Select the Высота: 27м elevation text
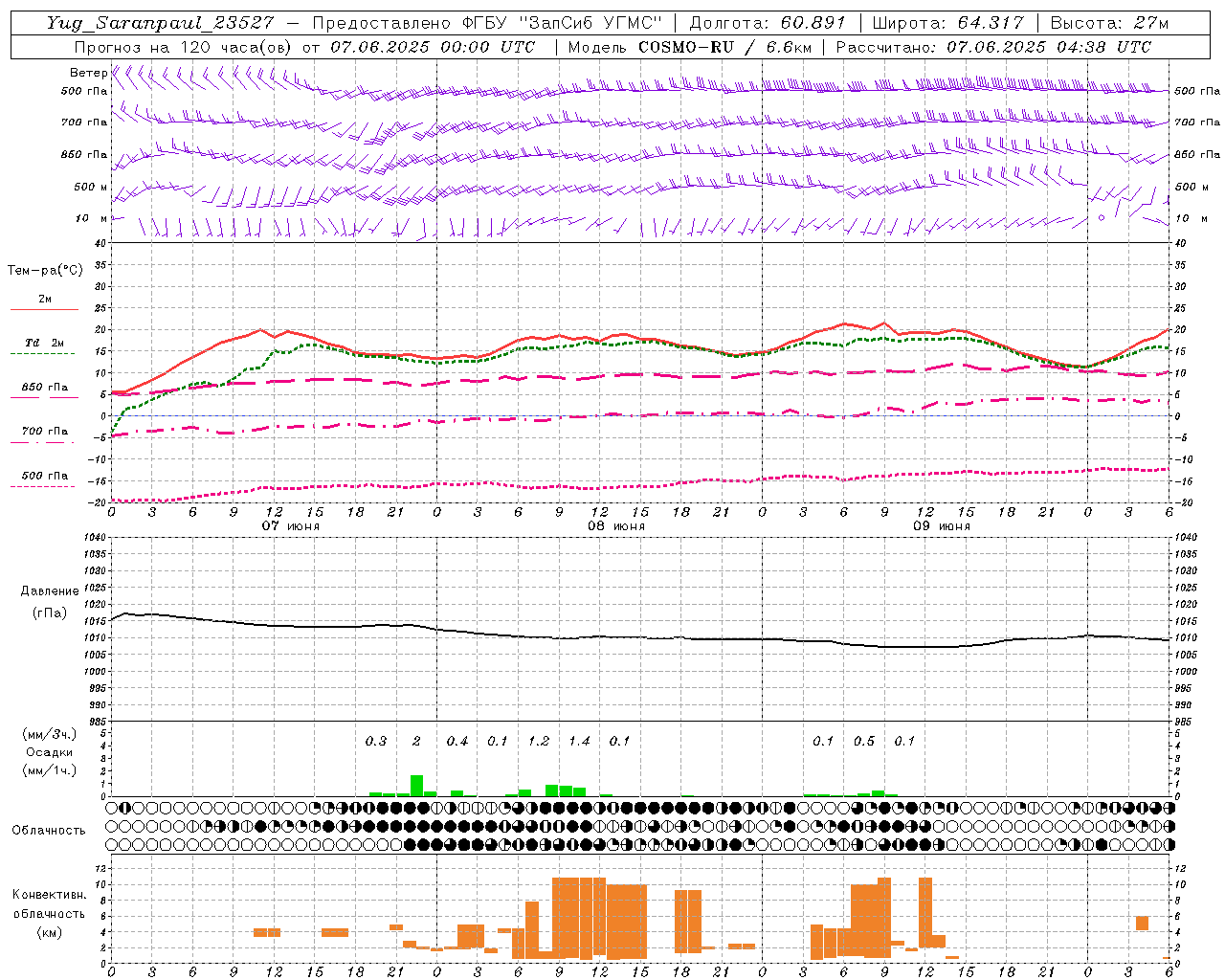This screenshot has width=1225, height=980. click(x=1109, y=23)
